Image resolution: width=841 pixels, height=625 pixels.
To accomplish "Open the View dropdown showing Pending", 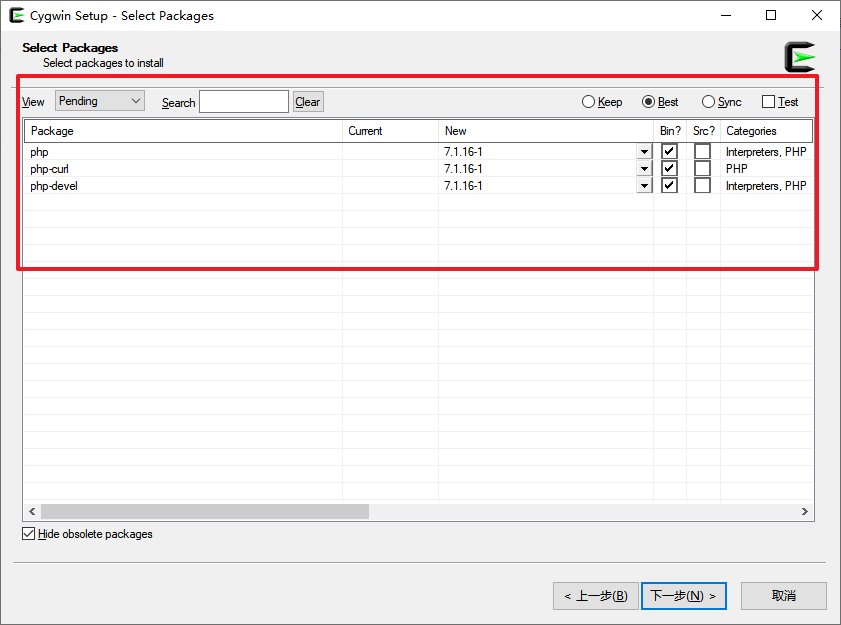I will [100, 101].
